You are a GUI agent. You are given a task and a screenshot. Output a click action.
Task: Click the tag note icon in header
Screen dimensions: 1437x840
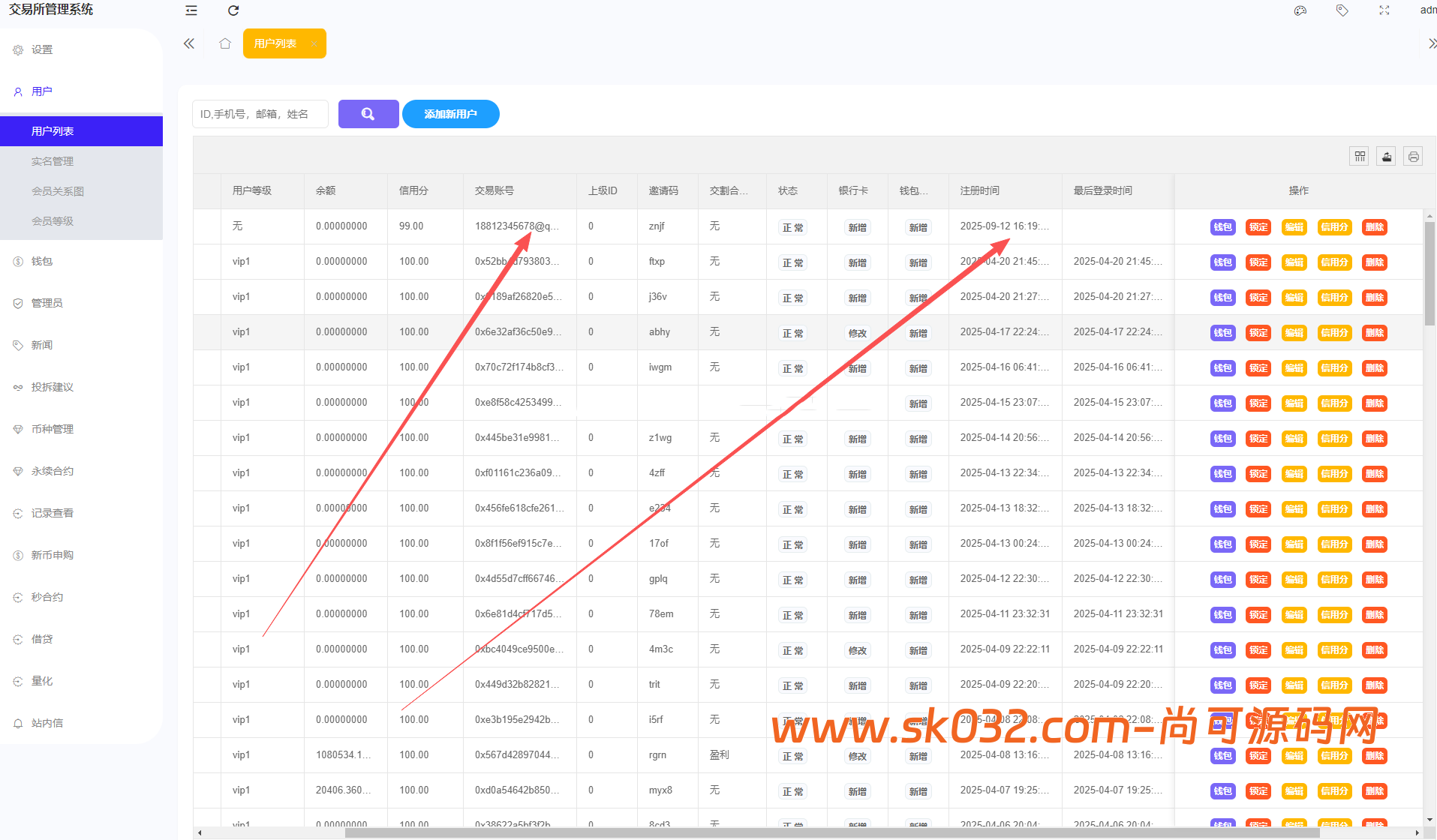pos(1342,10)
